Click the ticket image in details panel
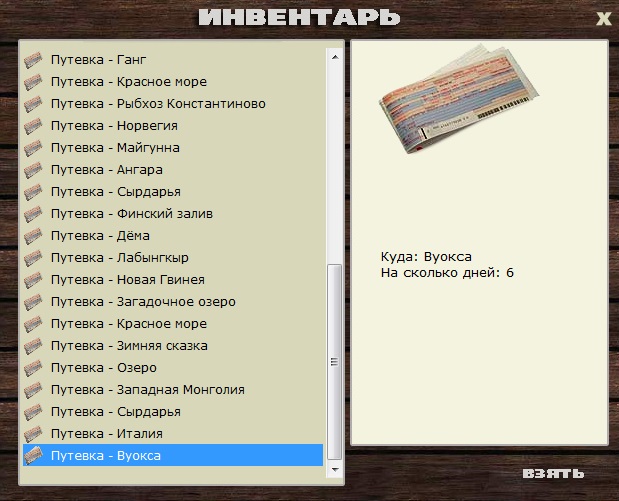The height and width of the screenshot is (501, 619). tap(459, 98)
